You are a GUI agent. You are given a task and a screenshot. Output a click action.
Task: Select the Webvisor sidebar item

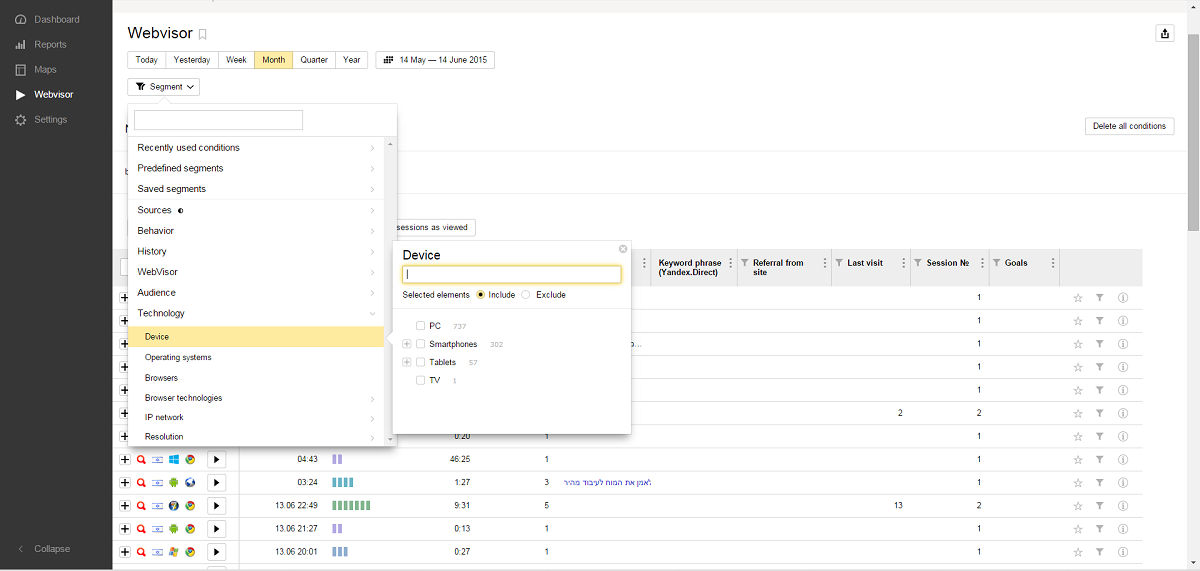pos(53,94)
